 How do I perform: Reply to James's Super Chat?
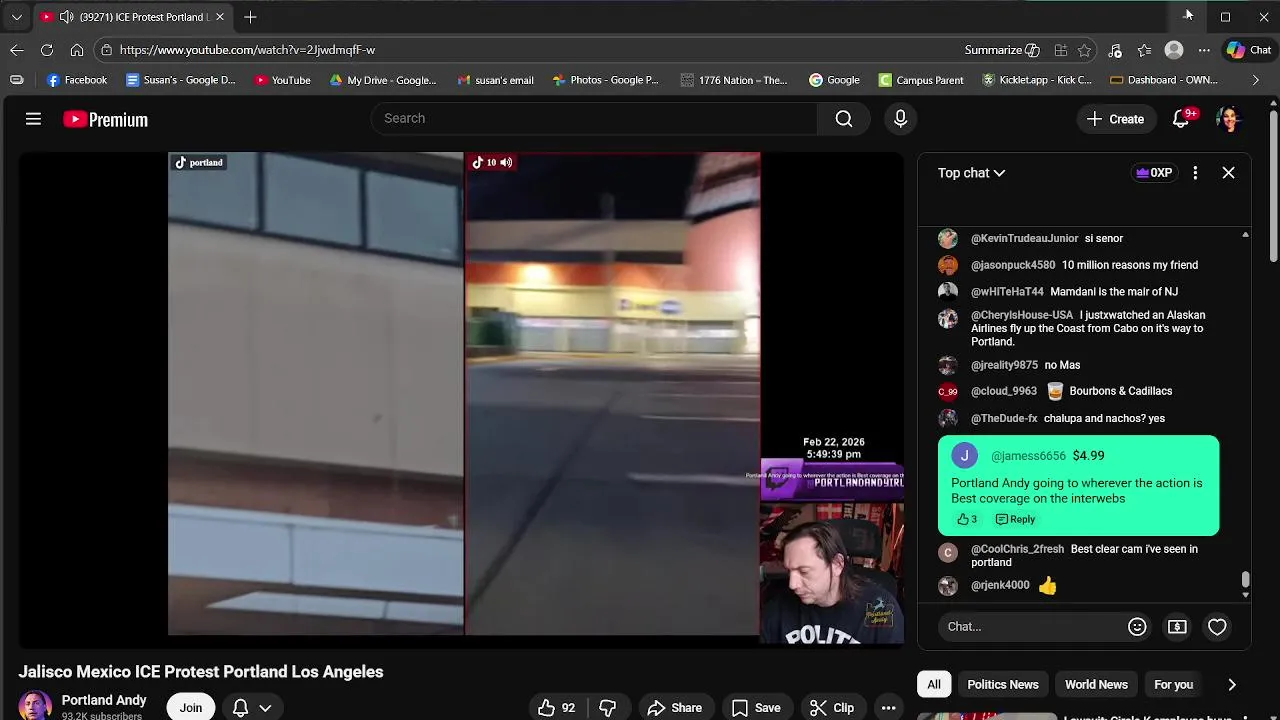(1015, 519)
